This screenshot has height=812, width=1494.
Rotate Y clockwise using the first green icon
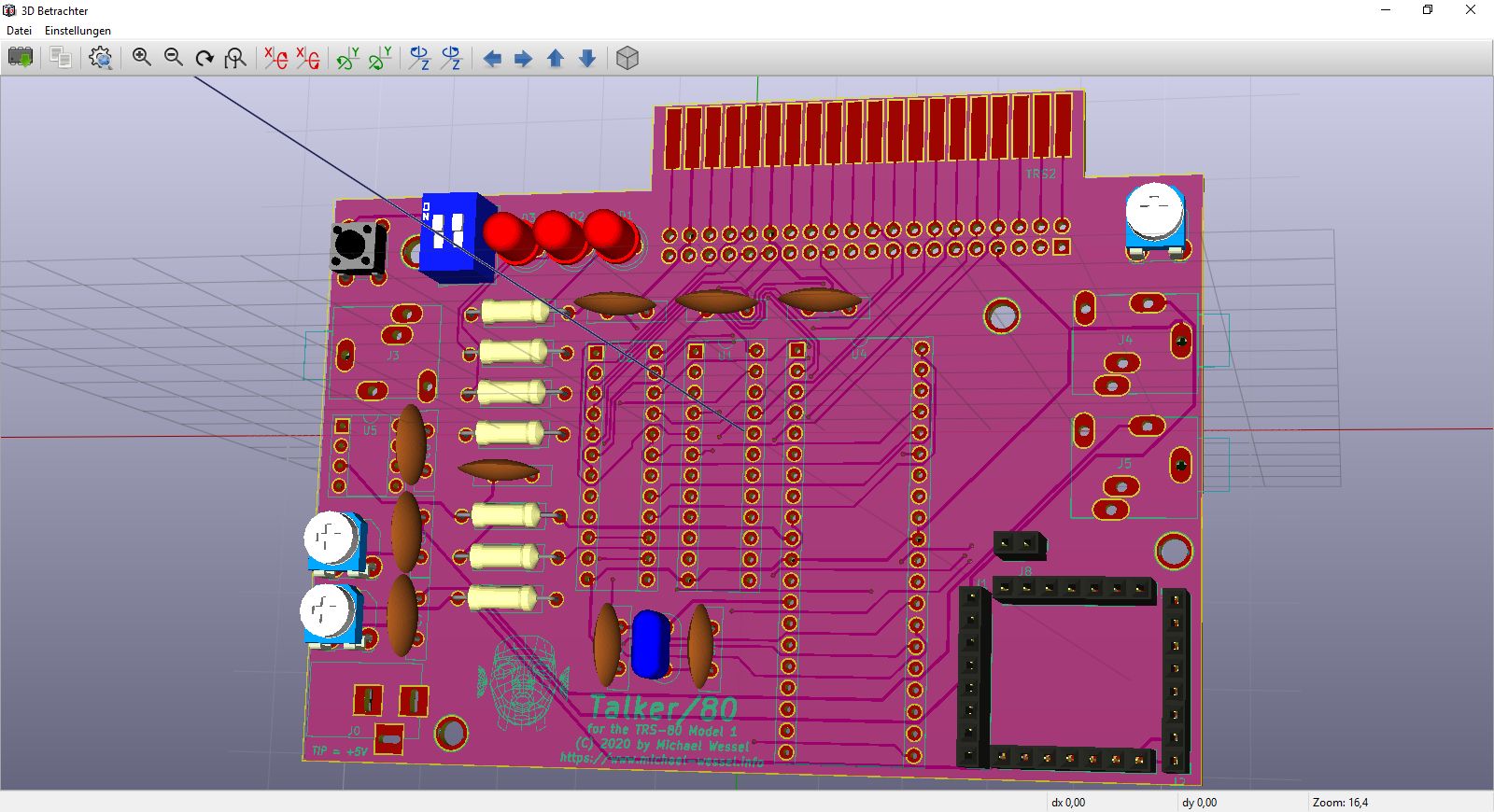(348, 58)
